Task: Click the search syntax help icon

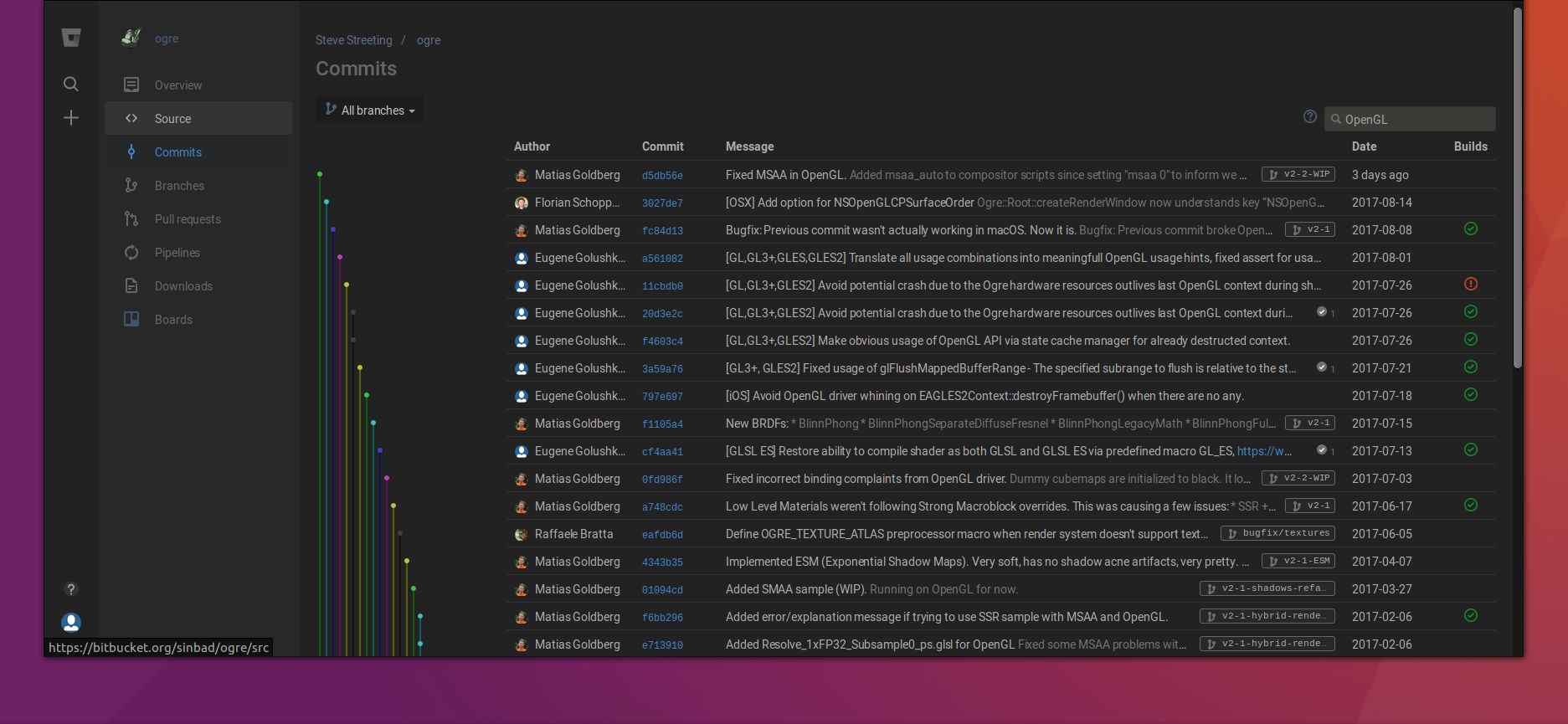Action: click(x=1310, y=117)
